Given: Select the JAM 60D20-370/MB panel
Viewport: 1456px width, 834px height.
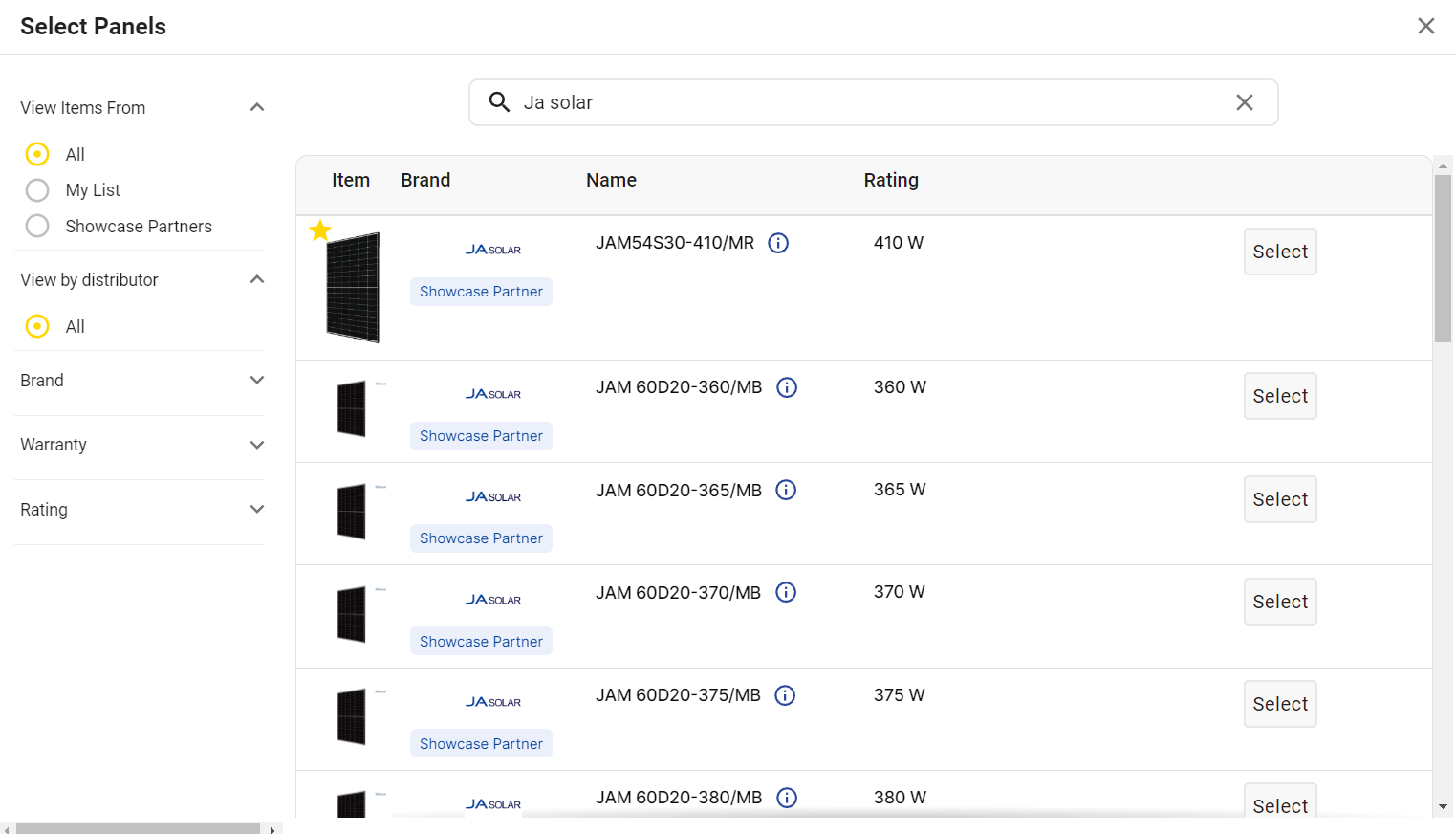Looking at the screenshot, I should click(1280, 602).
